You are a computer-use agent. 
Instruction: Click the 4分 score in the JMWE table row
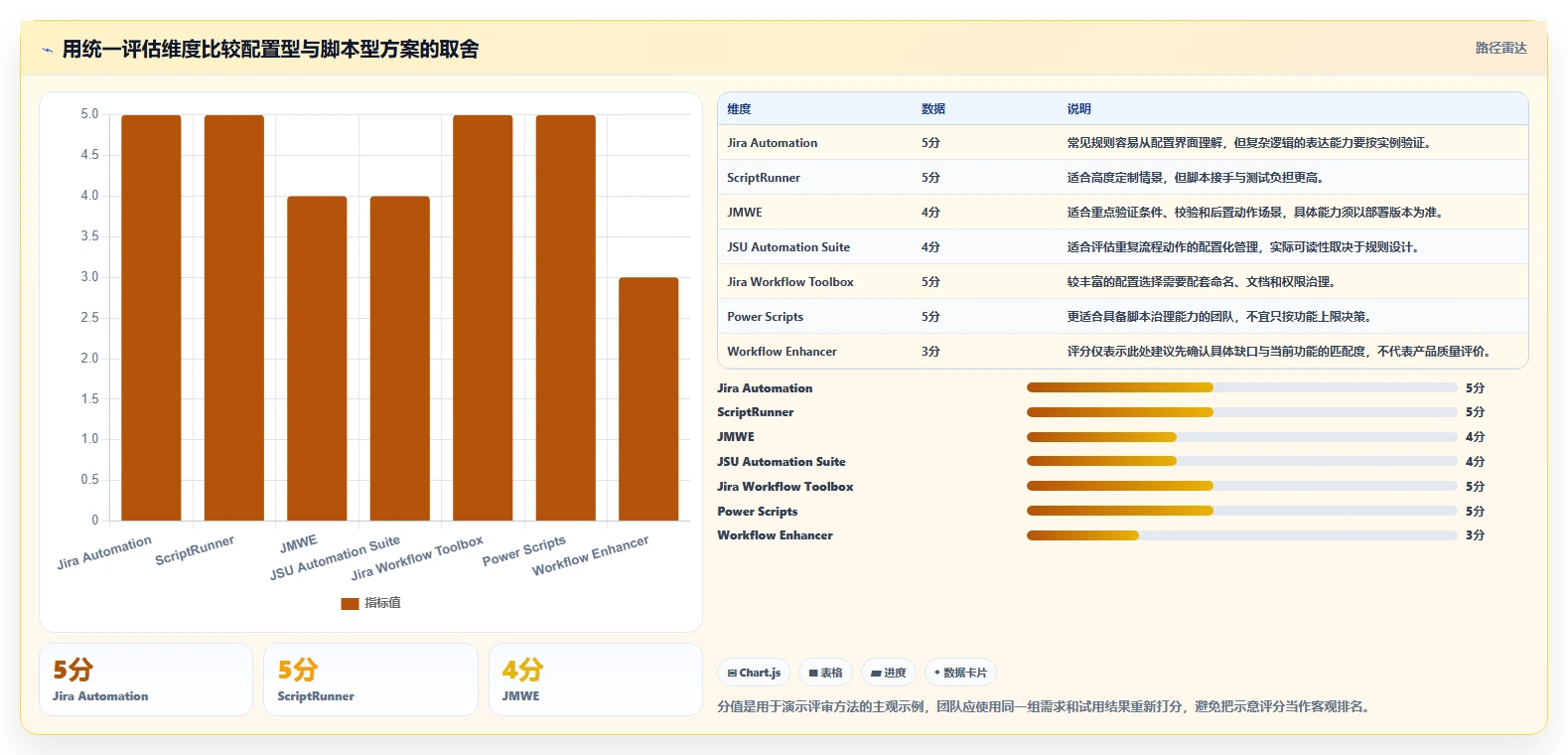[930, 213]
